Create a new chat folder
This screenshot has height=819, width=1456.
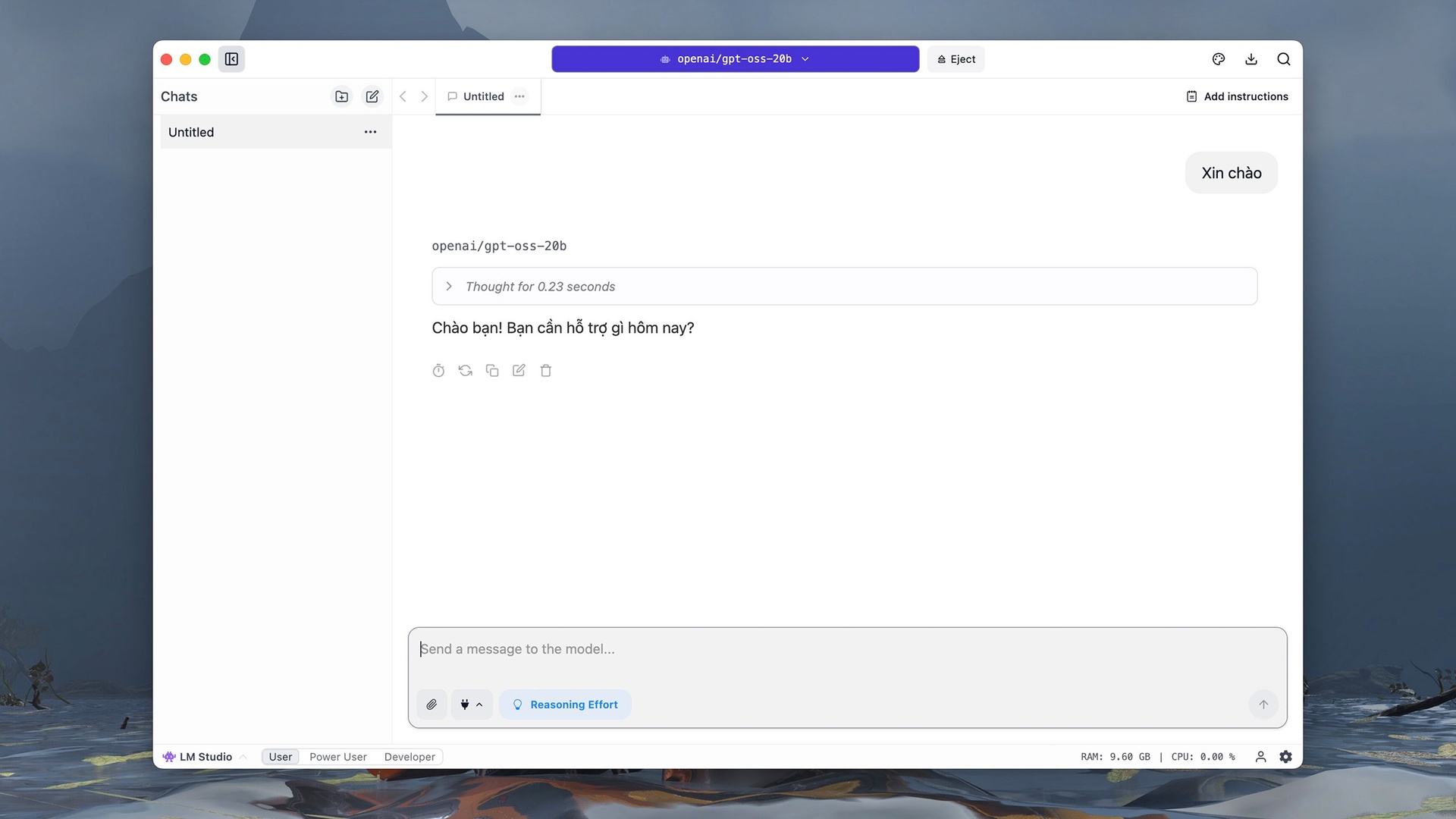click(342, 96)
